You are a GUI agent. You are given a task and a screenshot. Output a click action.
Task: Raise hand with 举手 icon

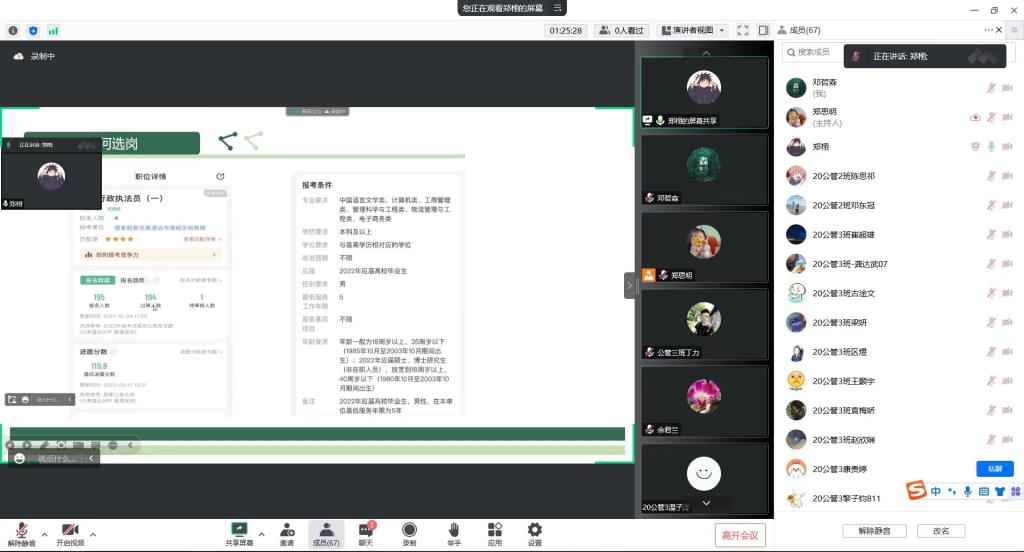coord(454,534)
